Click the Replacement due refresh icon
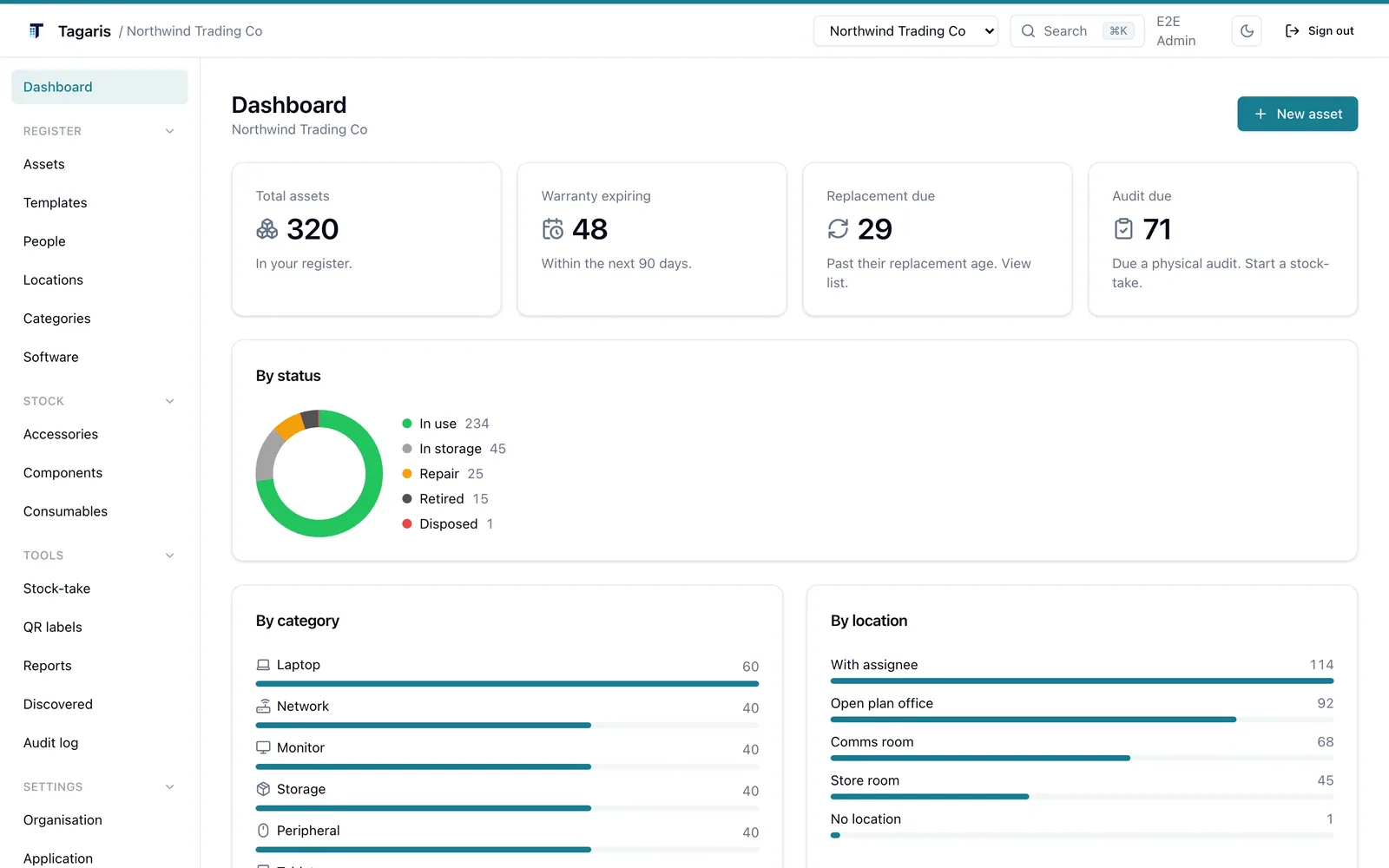The width and height of the screenshot is (1389, 868). click(x=838, y=229)
